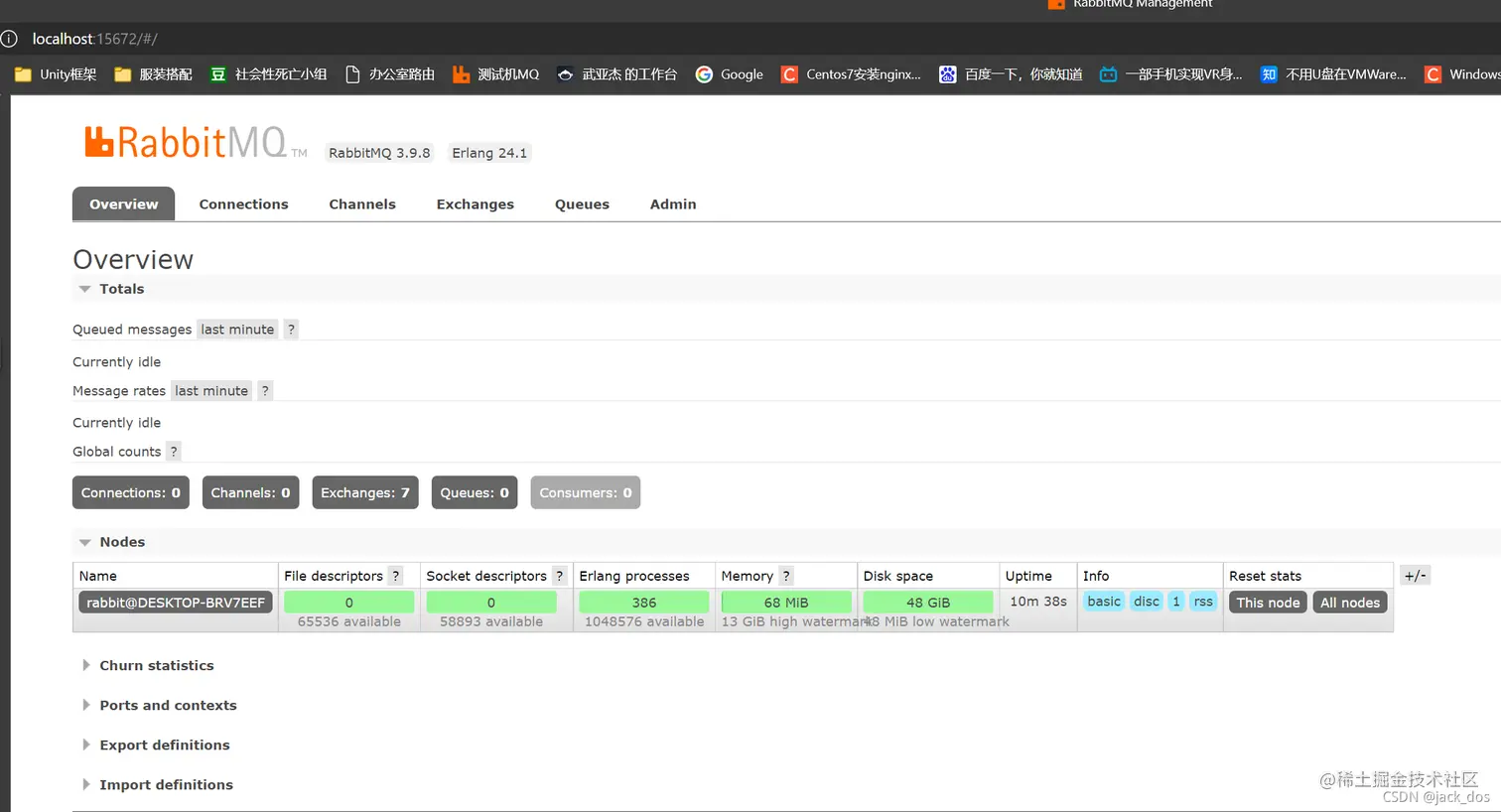Reset stats for All nodes
This screenshot has width=1501, height=812.
pos(1350,603)
